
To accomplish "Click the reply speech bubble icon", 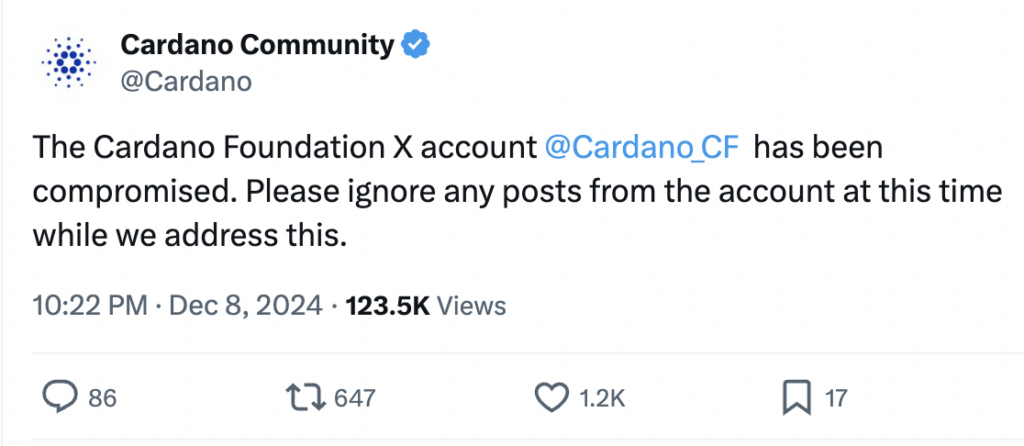I will (59, 396).
